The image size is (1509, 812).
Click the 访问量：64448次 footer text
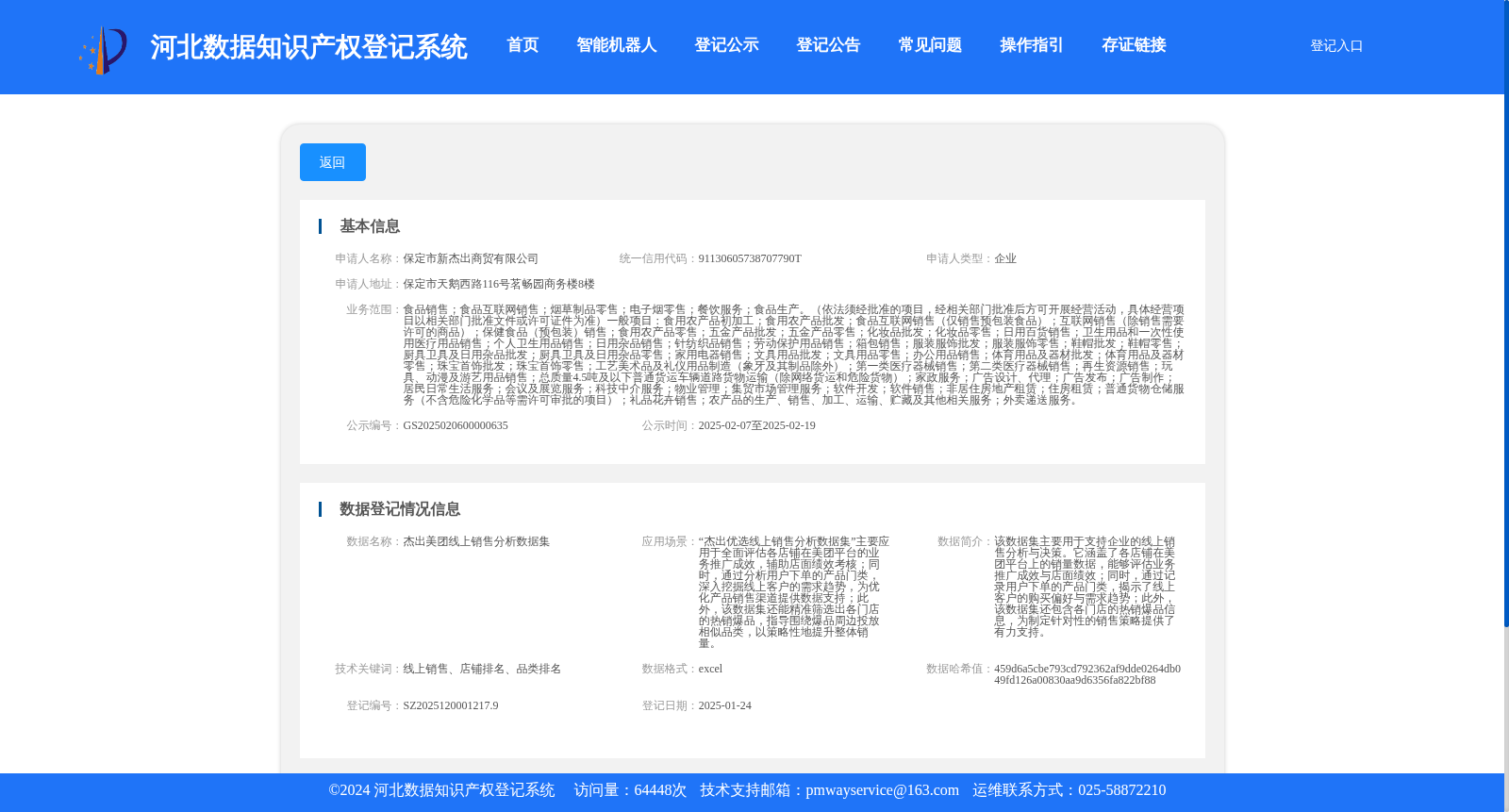(x=630, y=790)
